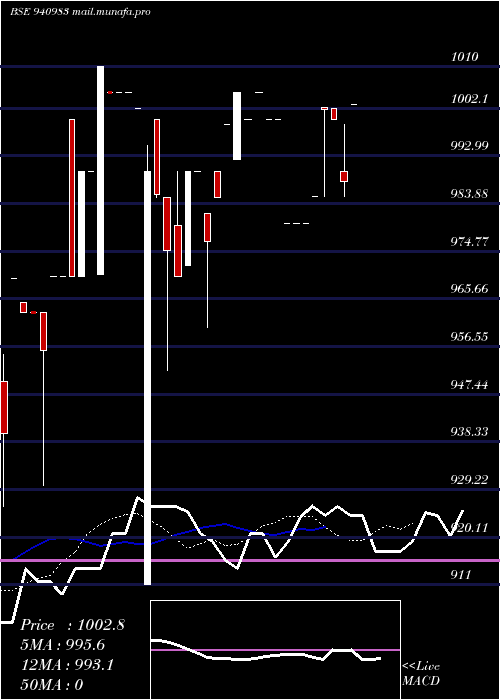The width and height of the screenshot is (500, 700).
Task: Select the 938.33 price axis label
Action: [469, 432]
